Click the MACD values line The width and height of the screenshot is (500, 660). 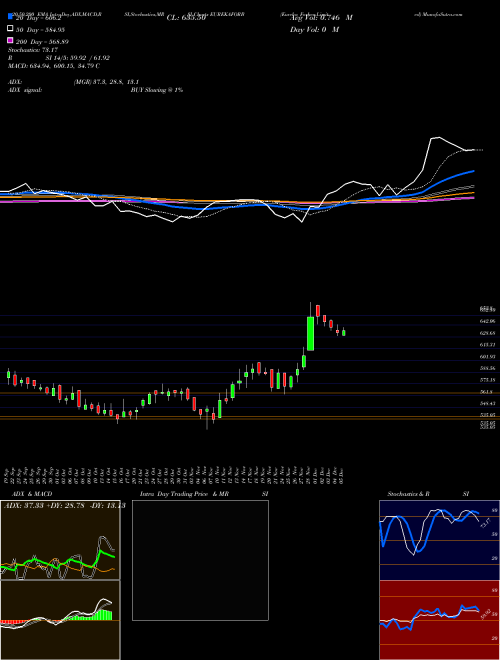[x=54, y=66]
